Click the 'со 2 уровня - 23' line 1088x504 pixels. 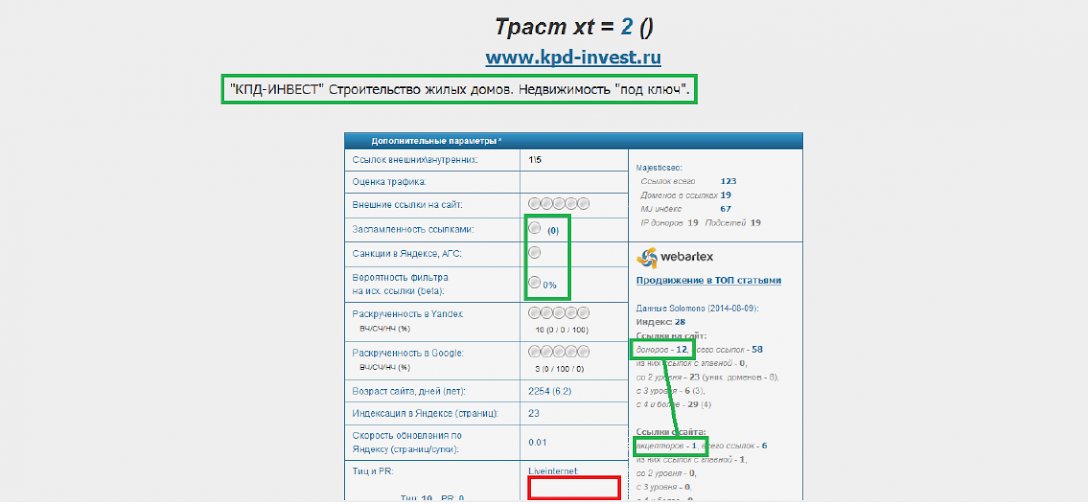point(708,377)
